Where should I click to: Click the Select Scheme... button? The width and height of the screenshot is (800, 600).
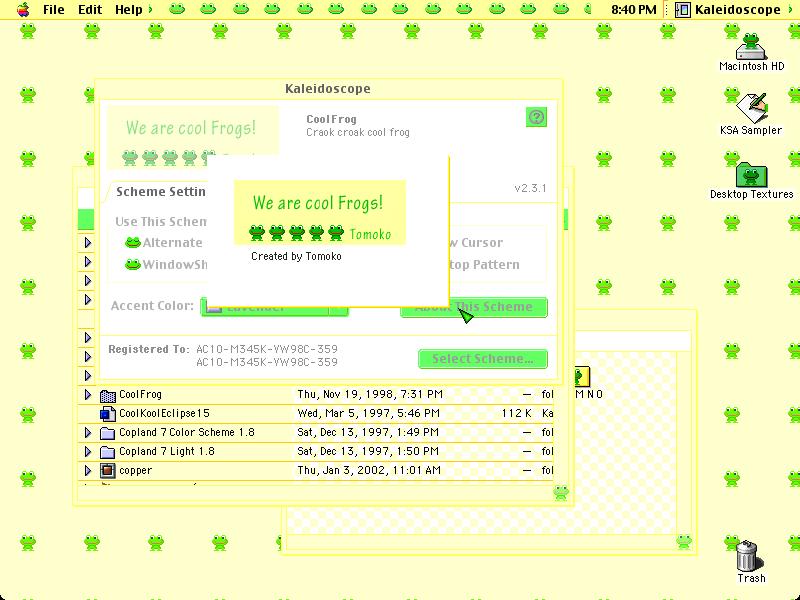tap(483, 359)
